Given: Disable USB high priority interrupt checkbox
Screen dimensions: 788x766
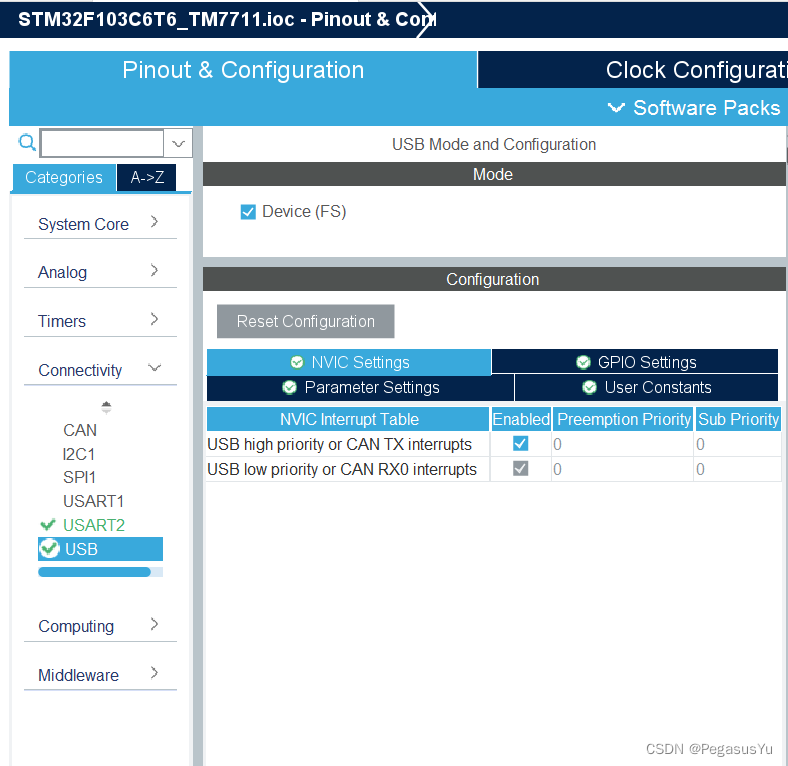Looking at the screenshot, I should 520,443.
